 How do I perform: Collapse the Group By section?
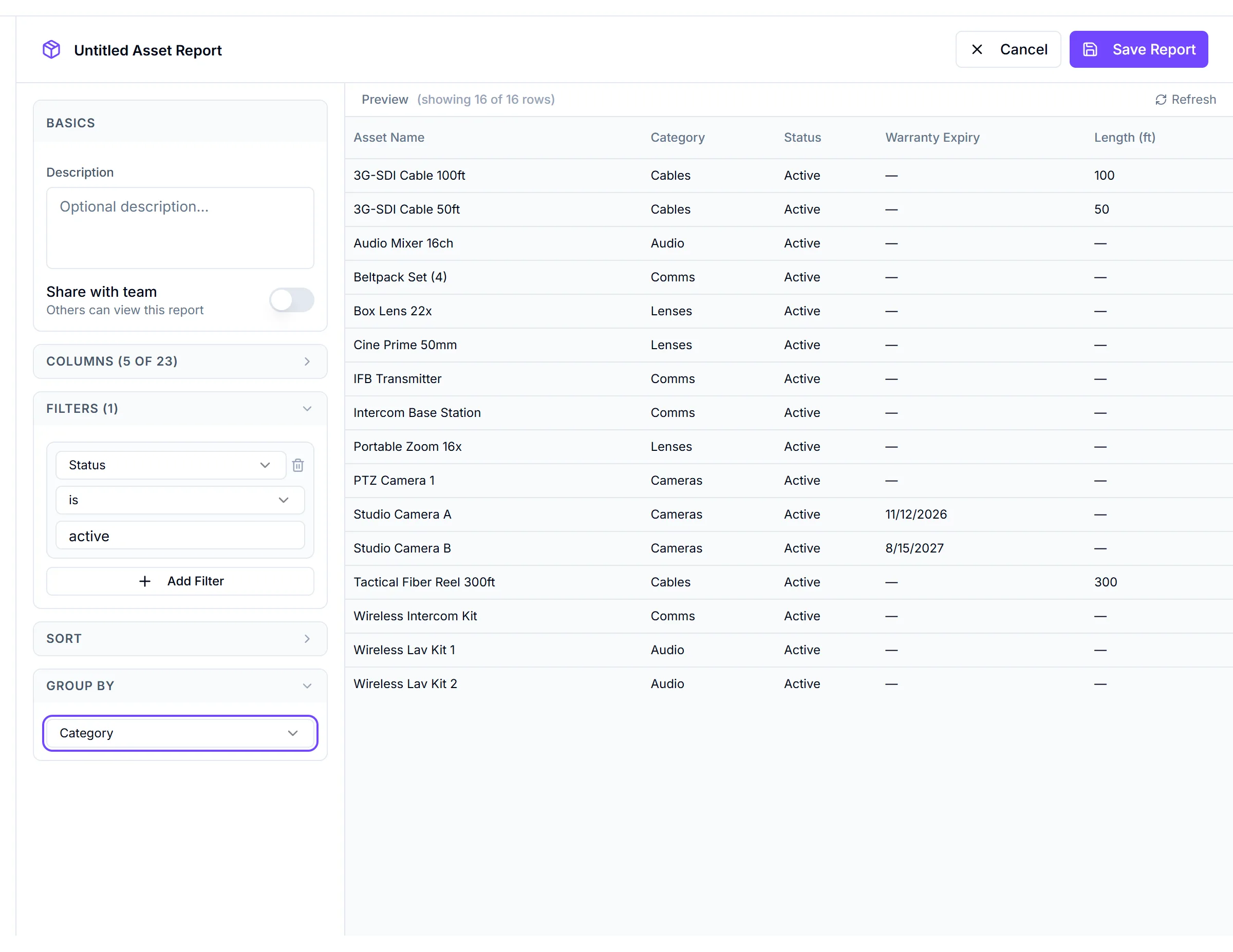point(180,686)
